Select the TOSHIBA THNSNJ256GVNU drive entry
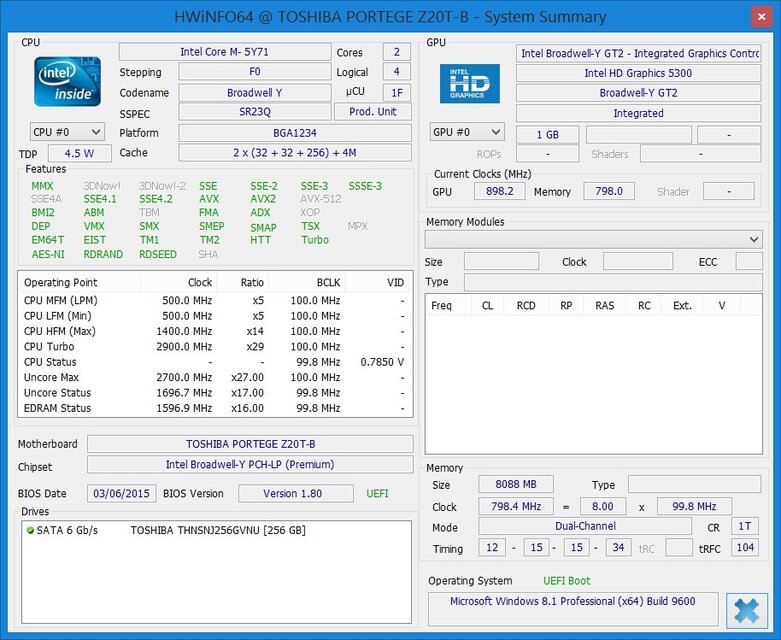The height and width of the screenshot is (640, 781). (217, 530)
